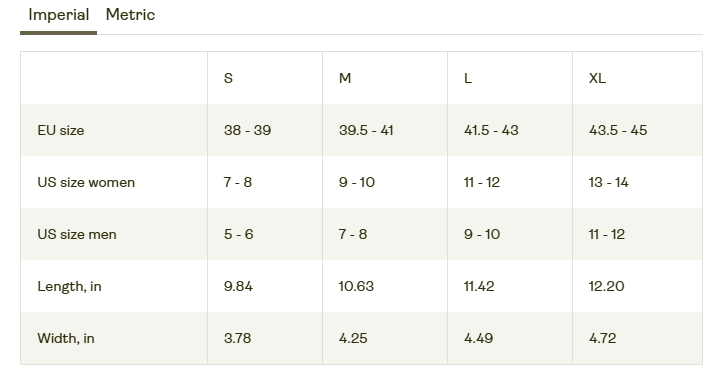Click the US size men row label

click(77, 234)
